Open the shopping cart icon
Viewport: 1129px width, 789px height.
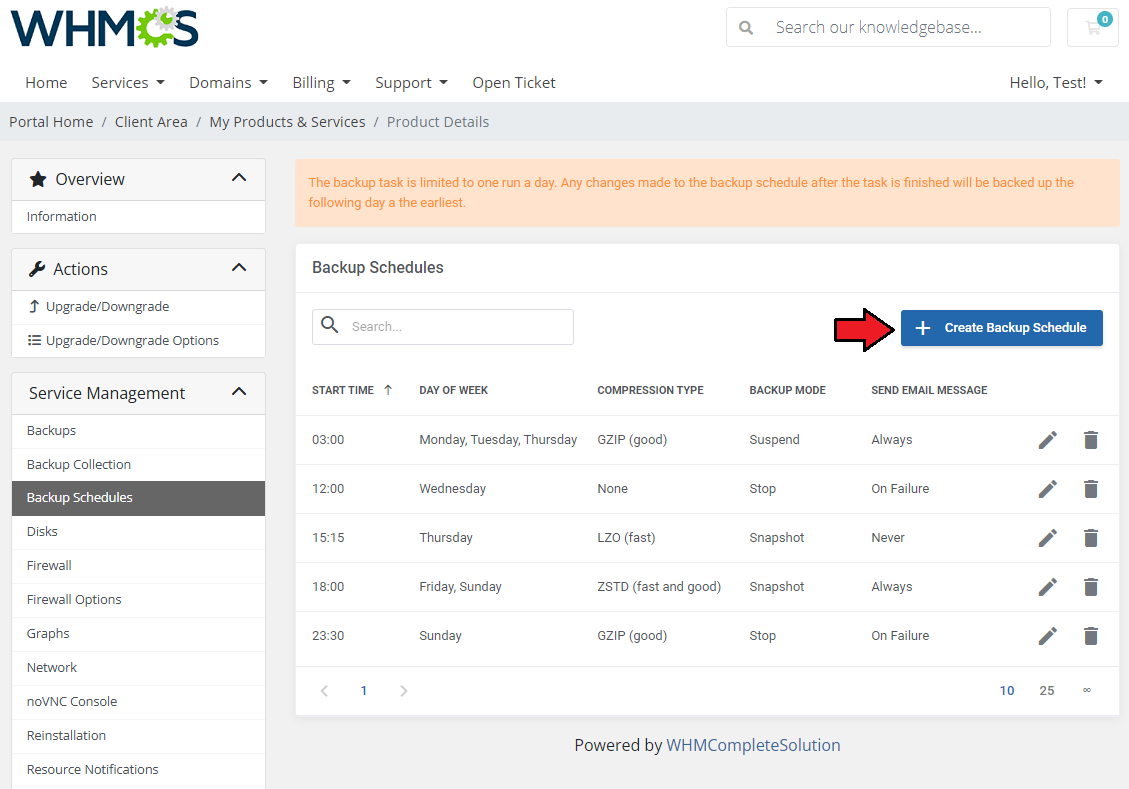pyautogui.click(x=1093, y=27)
